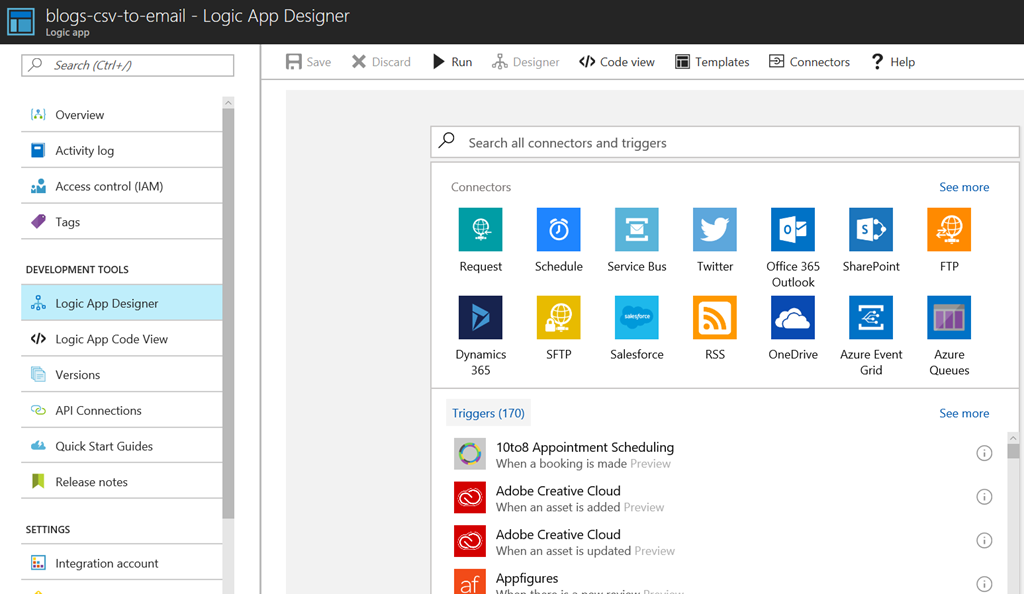
Task: Select the Request connector icon
Action: [x=480, y=230]
